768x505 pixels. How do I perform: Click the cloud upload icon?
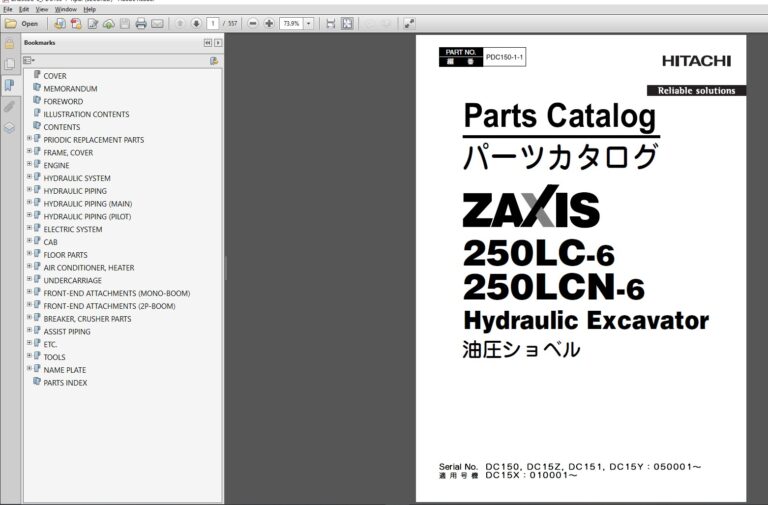(109, 23)
